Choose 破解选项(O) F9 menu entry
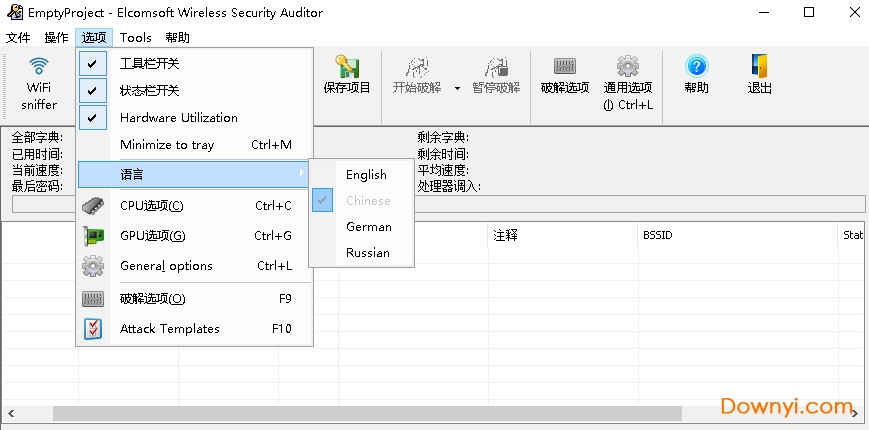869x430 pixels. 195,299
